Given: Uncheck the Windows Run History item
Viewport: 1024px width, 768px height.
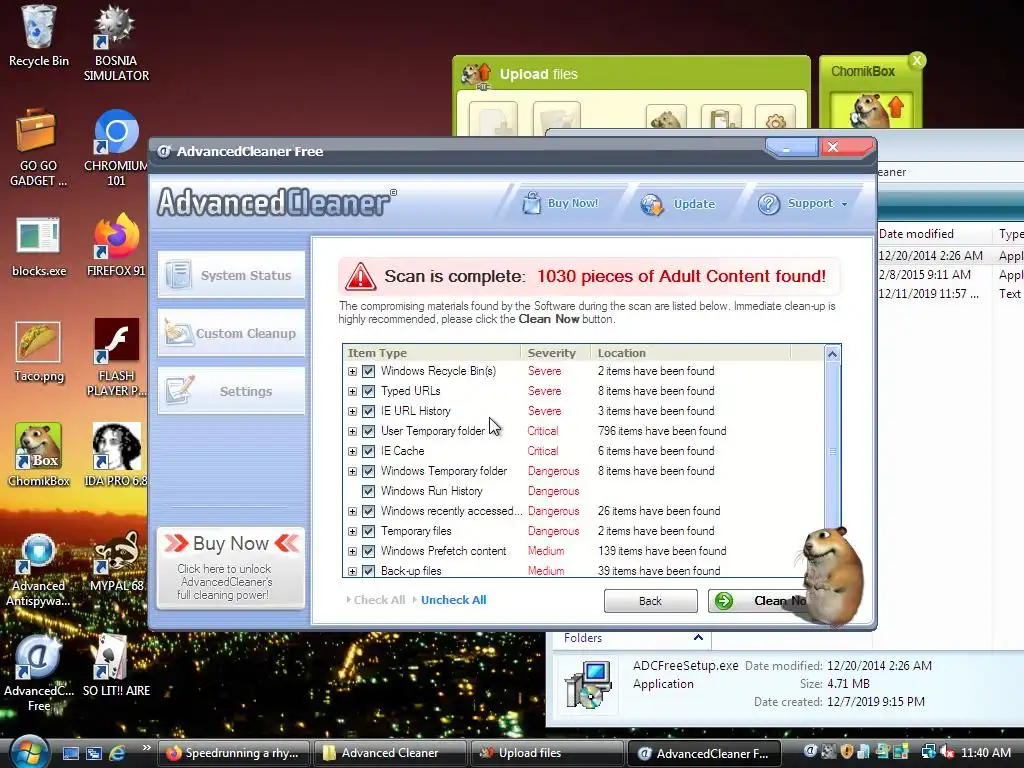Looking at the screenshot, I should click(x=368, y=491).
